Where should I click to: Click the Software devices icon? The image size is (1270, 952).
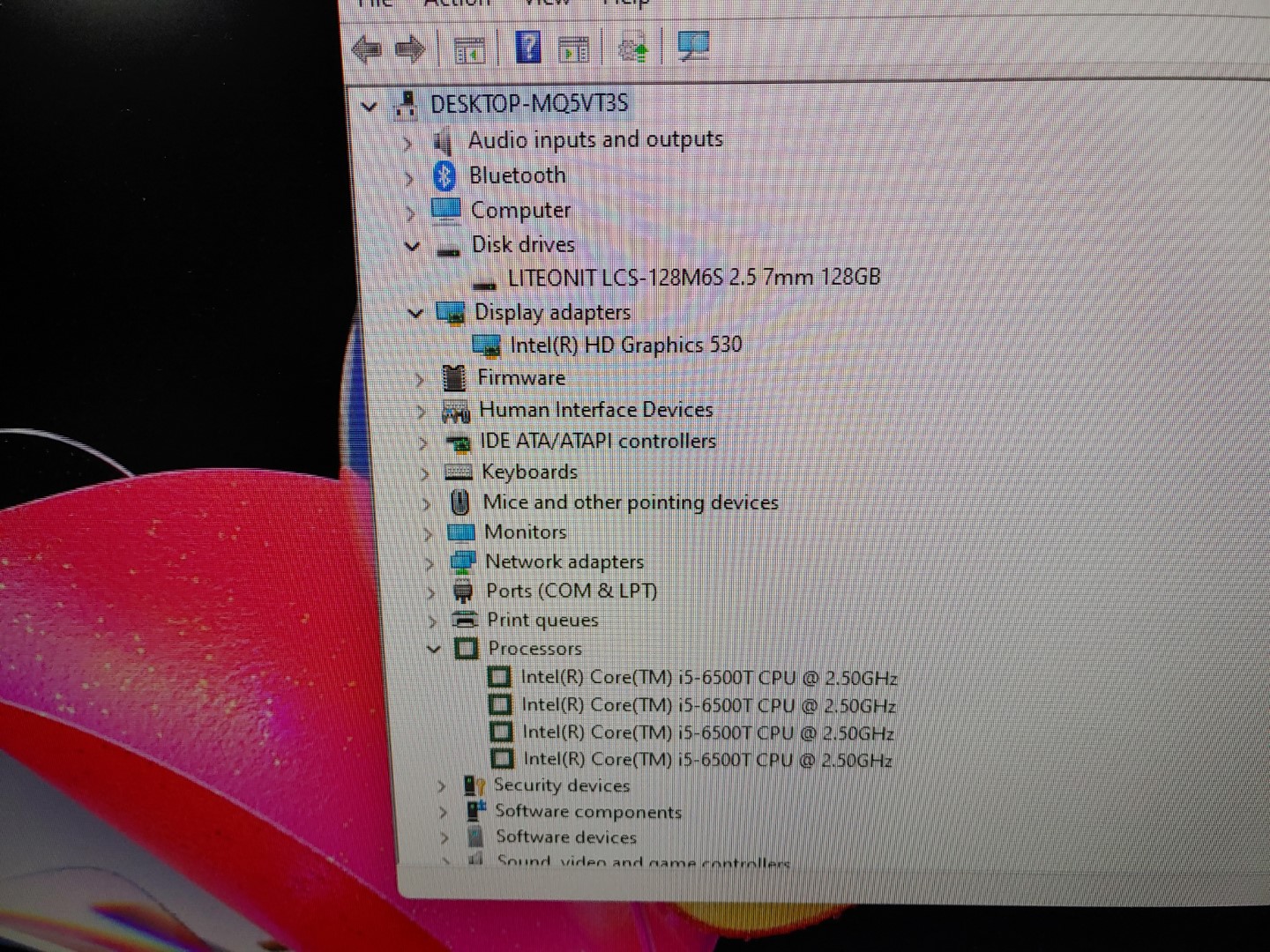point(476,837)
